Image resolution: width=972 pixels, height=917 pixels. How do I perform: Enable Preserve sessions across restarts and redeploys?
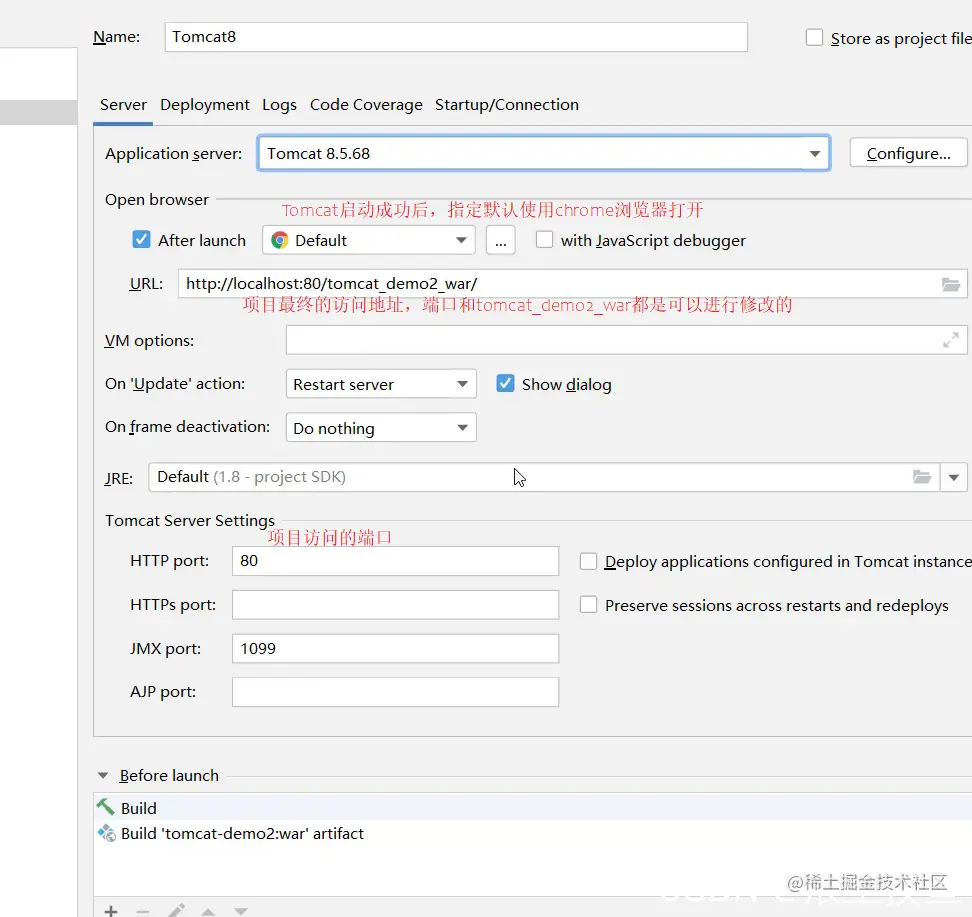click(x=588, y=605)
